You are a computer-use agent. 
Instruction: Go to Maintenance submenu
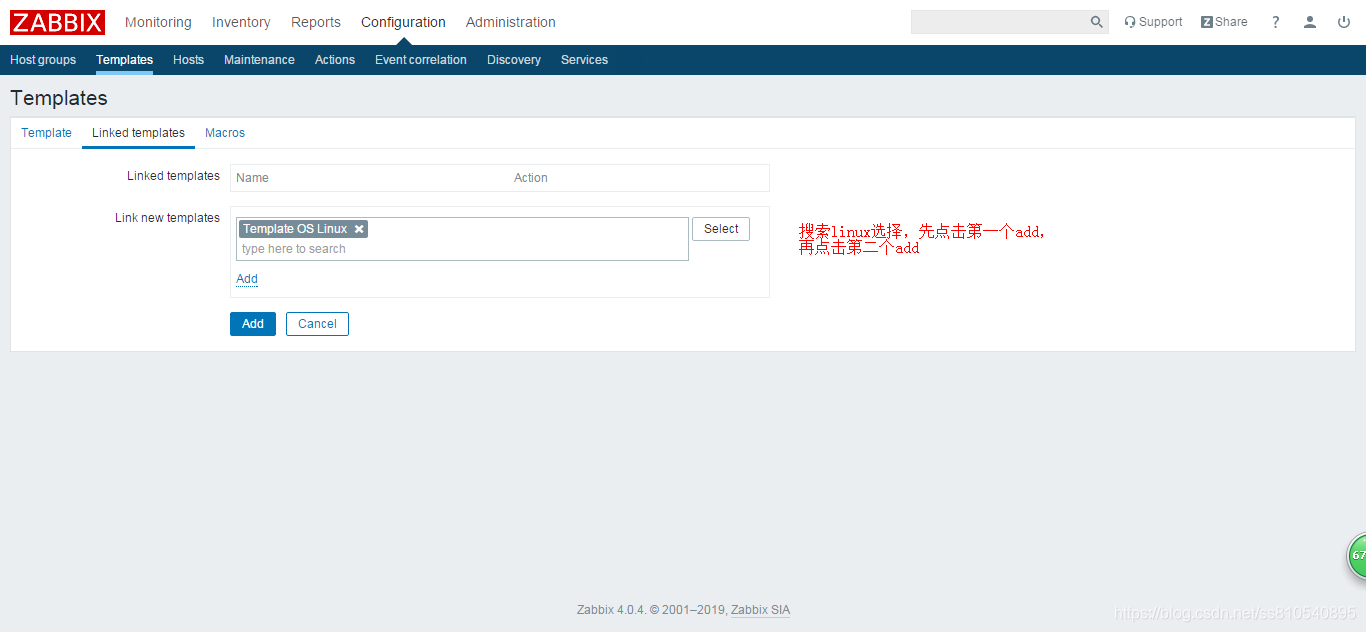tap(259, 60)
